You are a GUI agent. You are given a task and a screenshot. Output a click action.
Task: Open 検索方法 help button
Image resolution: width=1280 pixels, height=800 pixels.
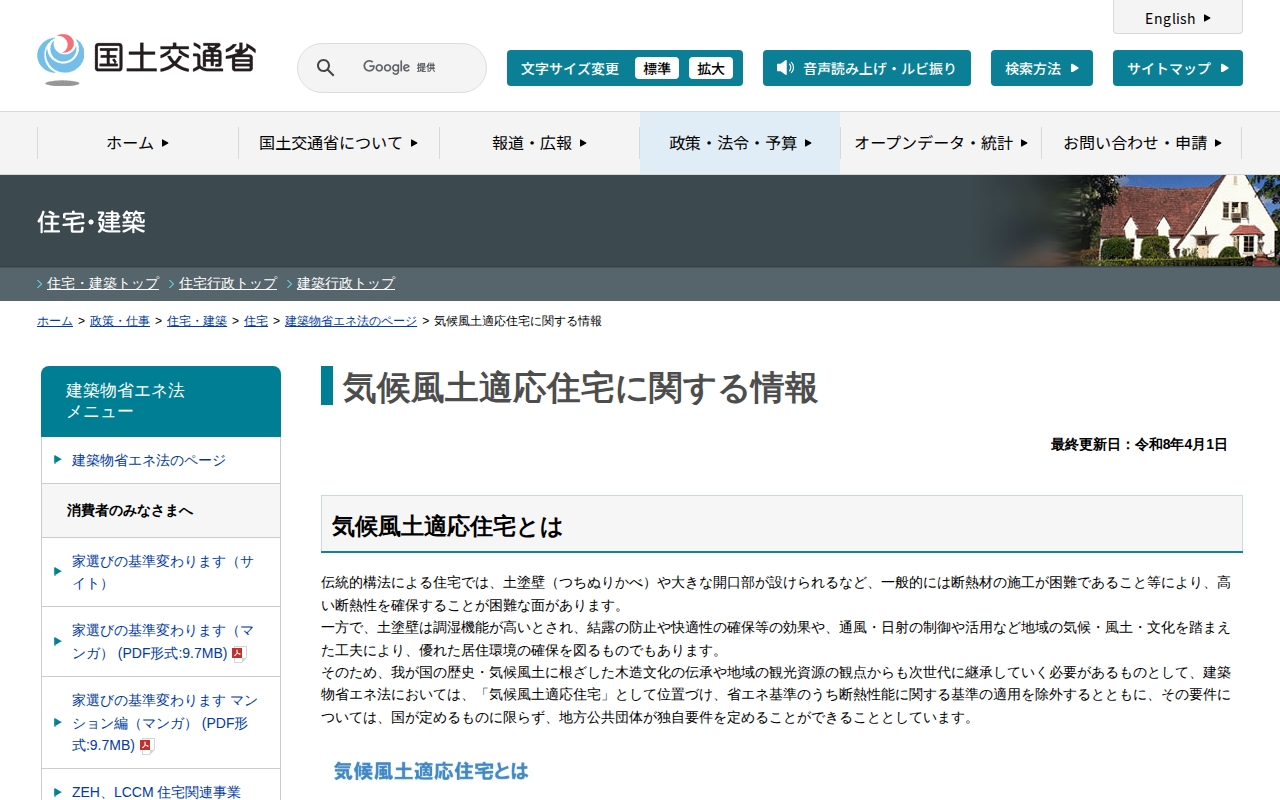point(1041,68)
